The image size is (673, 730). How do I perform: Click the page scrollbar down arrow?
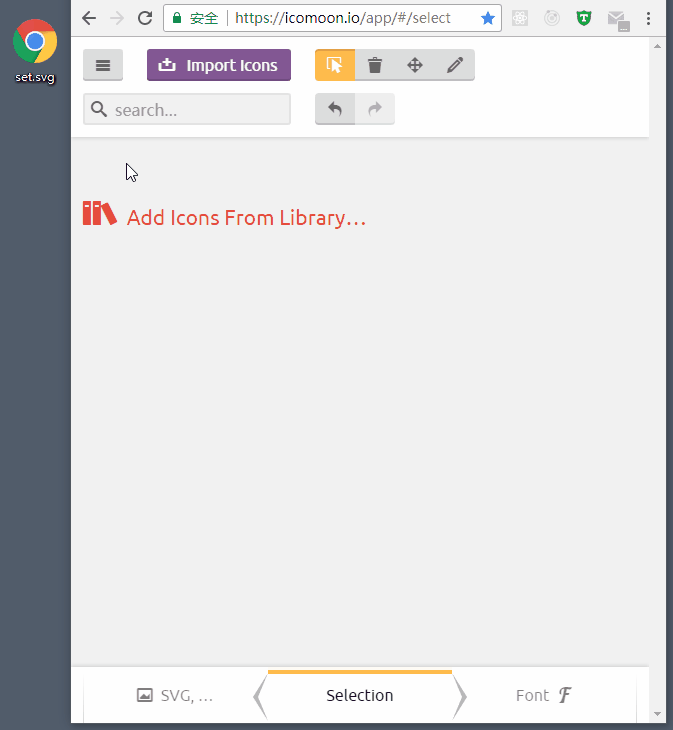(657, 714)
